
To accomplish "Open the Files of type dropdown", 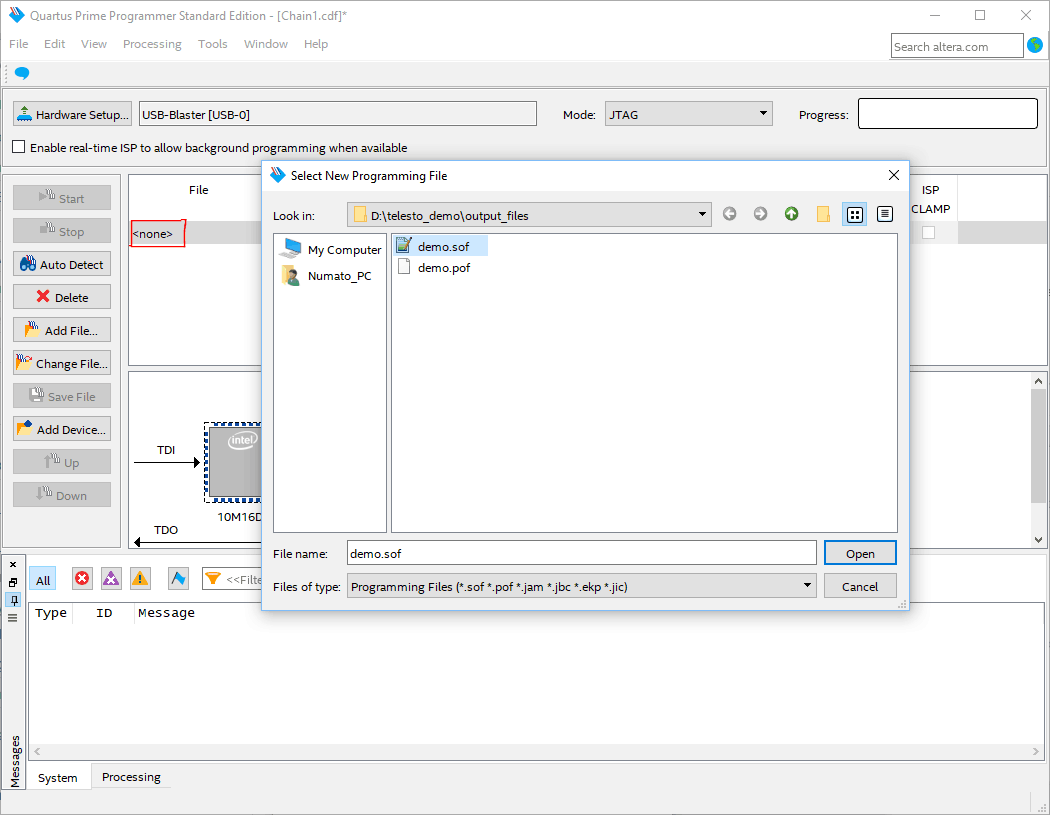I will (806, 587).
